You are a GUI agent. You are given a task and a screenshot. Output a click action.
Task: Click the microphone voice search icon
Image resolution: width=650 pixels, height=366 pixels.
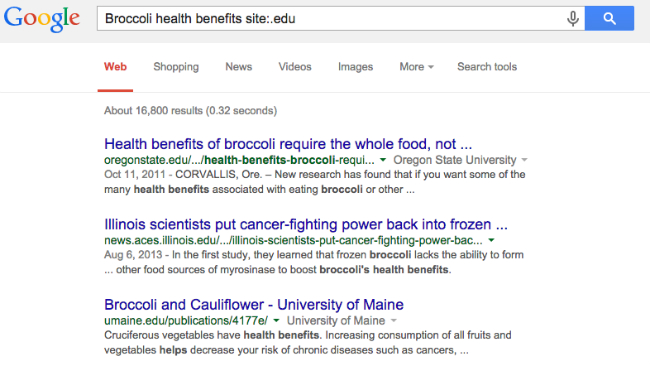click(x=572, y=18)
